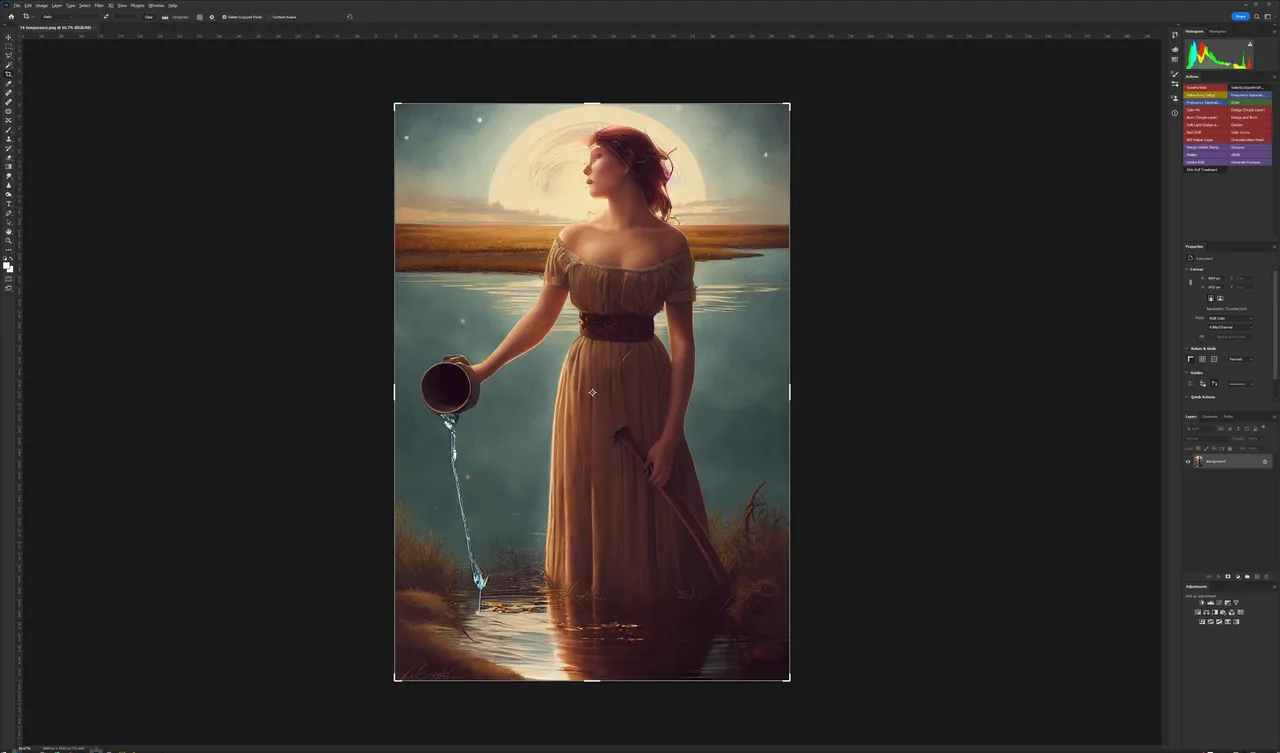Open the Edit Toolbar three-dots button

(9, 250)
